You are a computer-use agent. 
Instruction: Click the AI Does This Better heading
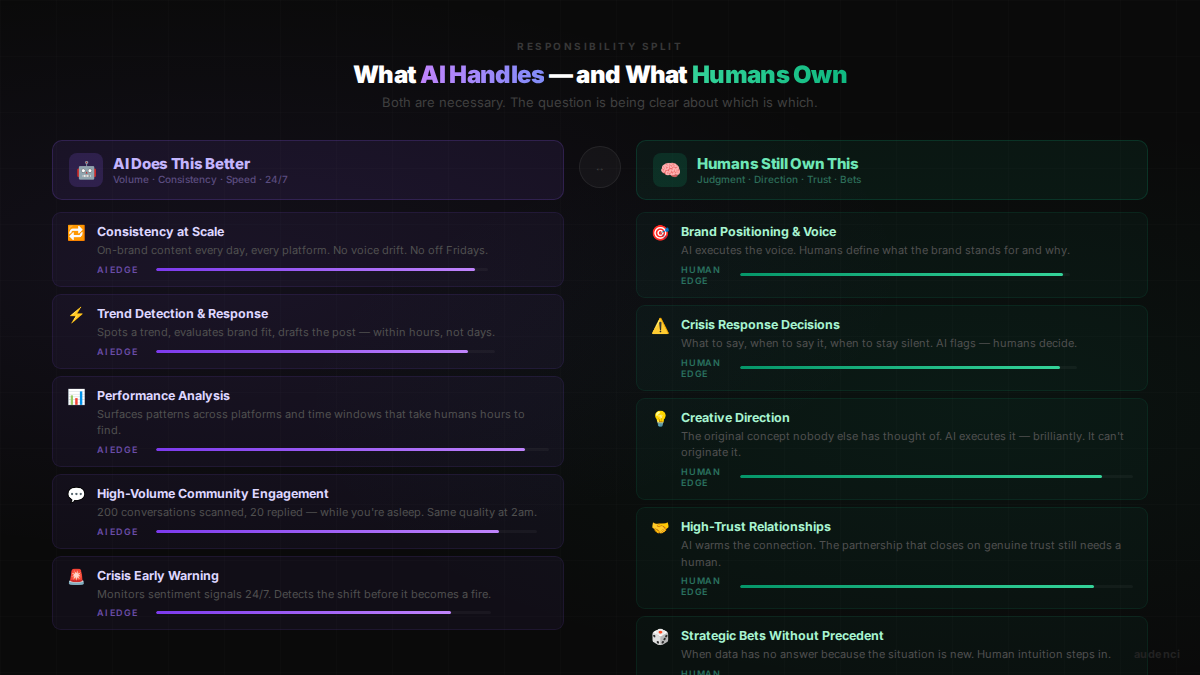[x=181, y=164]
